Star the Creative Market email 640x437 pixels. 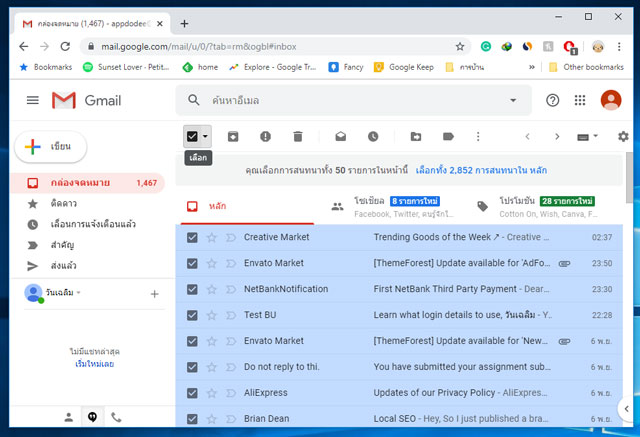(x=211, y=237)
